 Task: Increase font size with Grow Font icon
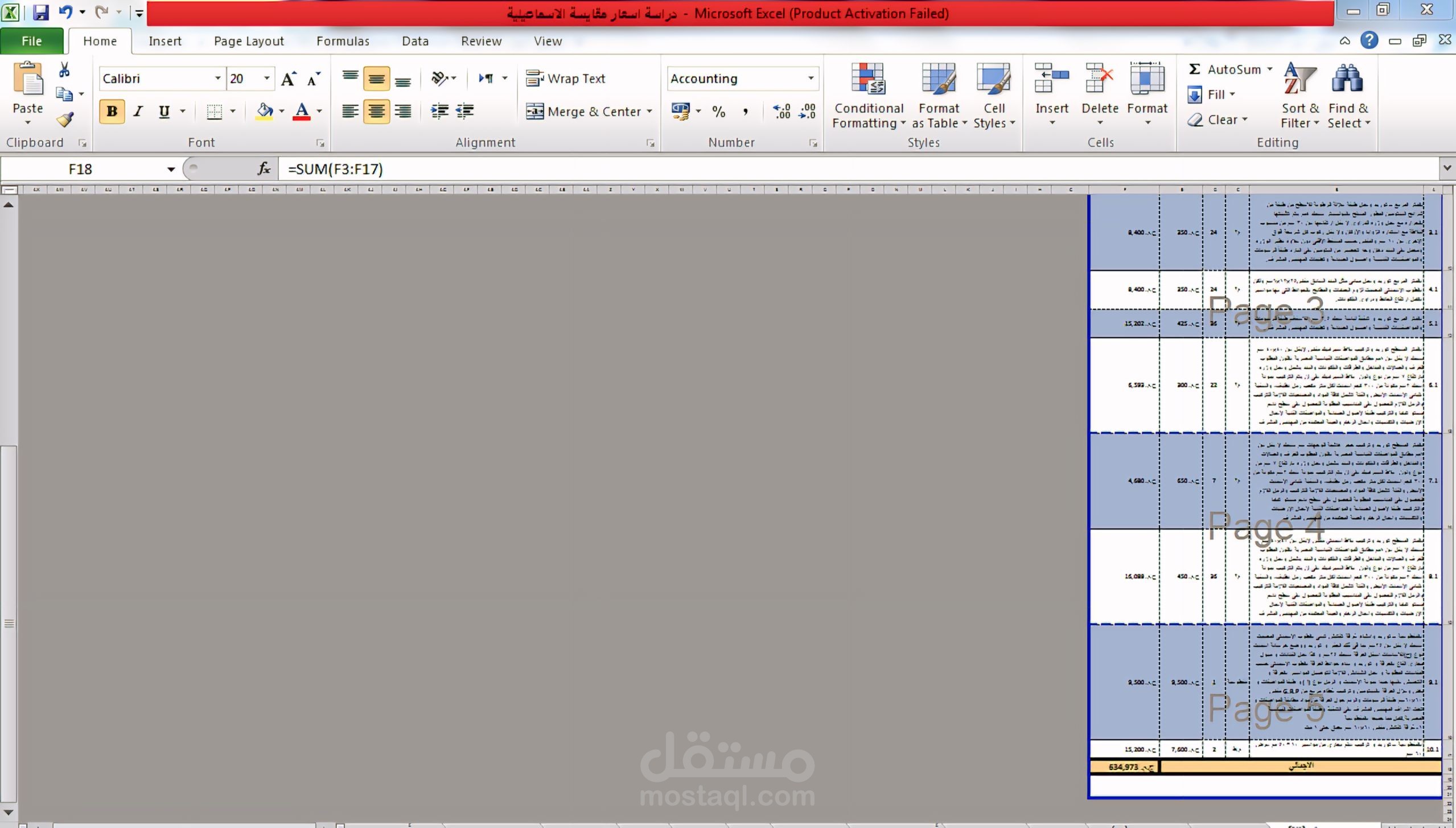coord(289,79)
